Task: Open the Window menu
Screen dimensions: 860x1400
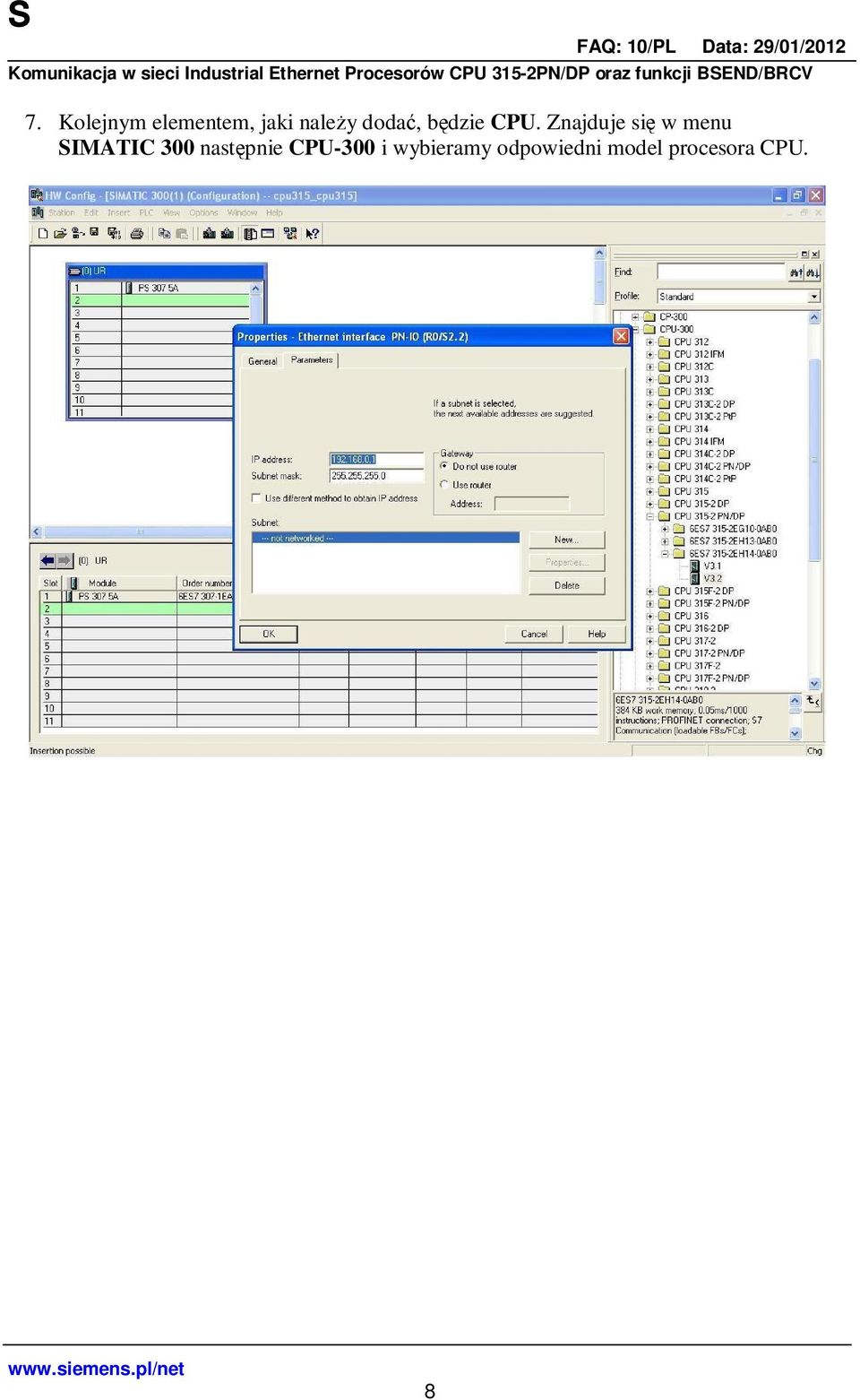Action: click(x=242, y=213)
